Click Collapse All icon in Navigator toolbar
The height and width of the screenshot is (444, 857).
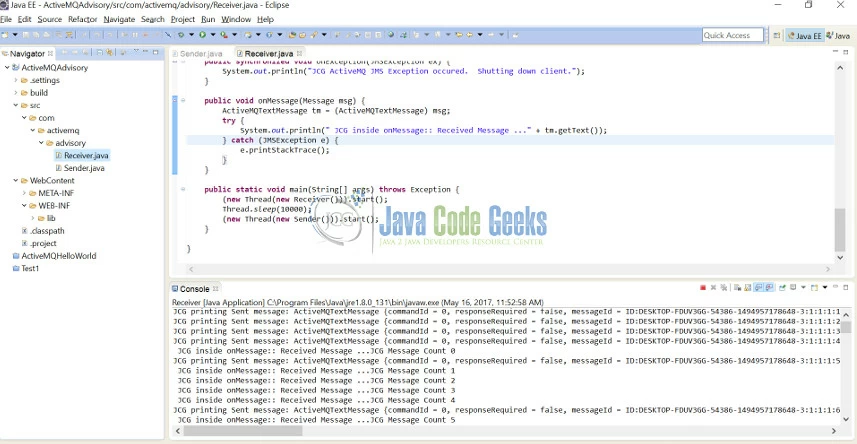[x=99, y=52]
